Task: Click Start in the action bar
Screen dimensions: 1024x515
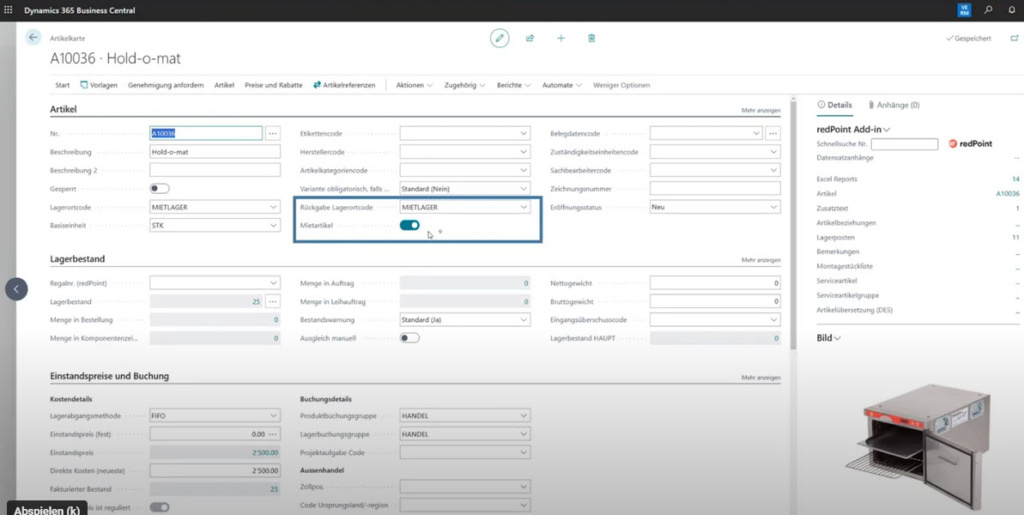Action: (x=62, y=85)
